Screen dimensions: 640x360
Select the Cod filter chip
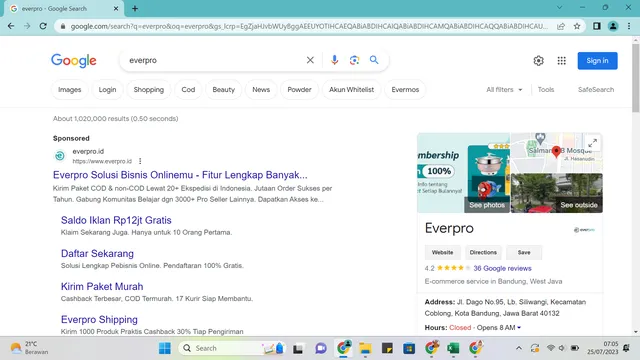[x=188, y=89]
